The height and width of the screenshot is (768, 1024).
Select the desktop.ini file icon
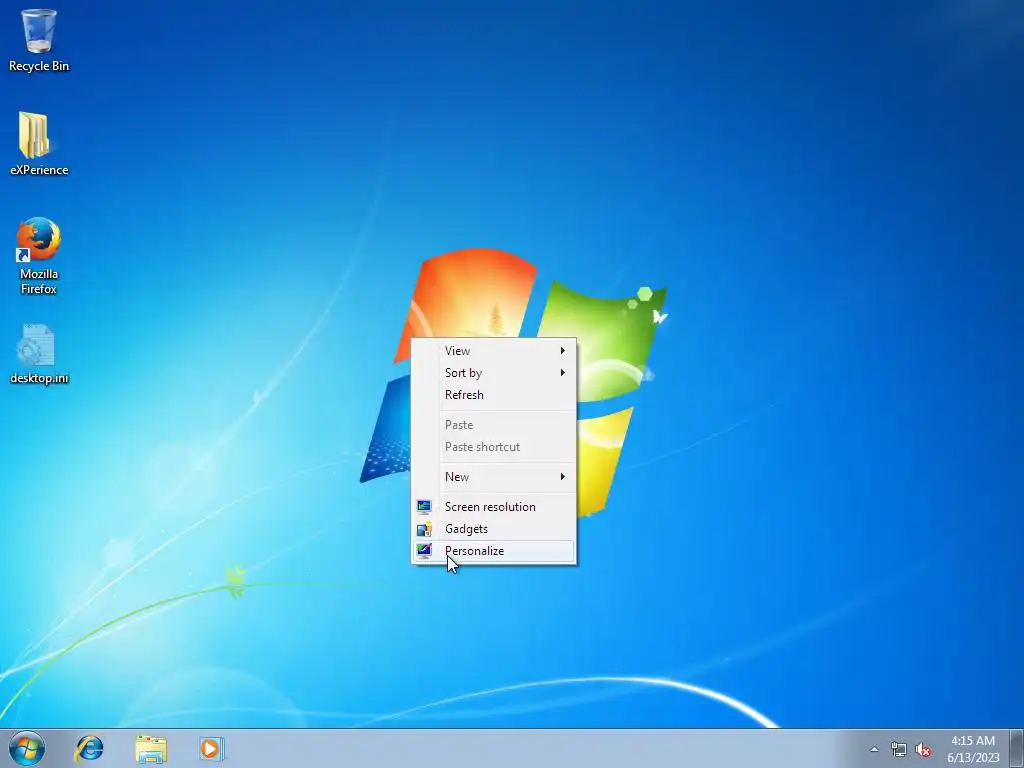(x=39, y=354)
